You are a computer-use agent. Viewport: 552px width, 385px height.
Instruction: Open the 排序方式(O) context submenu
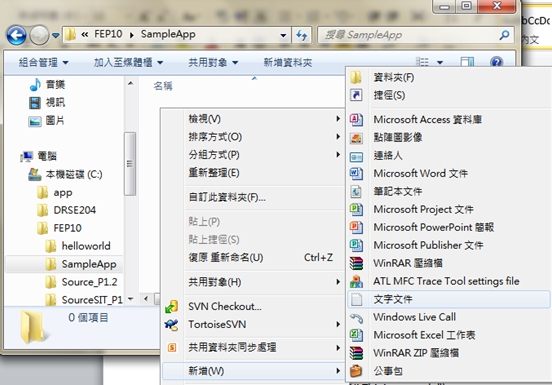click(x=264, y=137)
